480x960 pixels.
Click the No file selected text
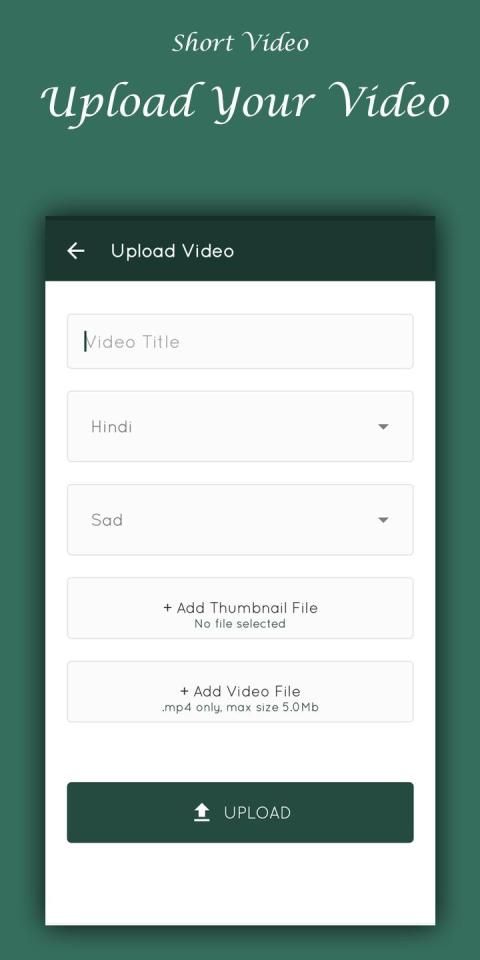pos(240,624)
